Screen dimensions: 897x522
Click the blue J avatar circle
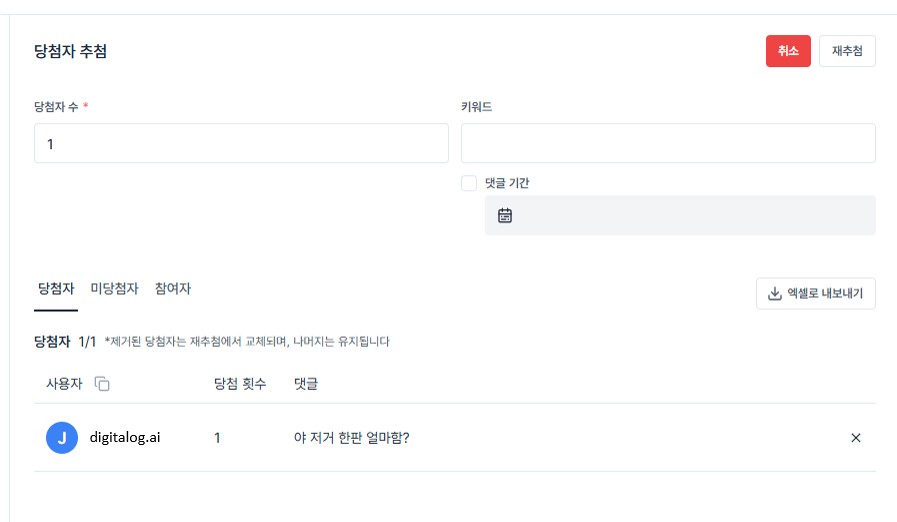(x=62, y=438)
